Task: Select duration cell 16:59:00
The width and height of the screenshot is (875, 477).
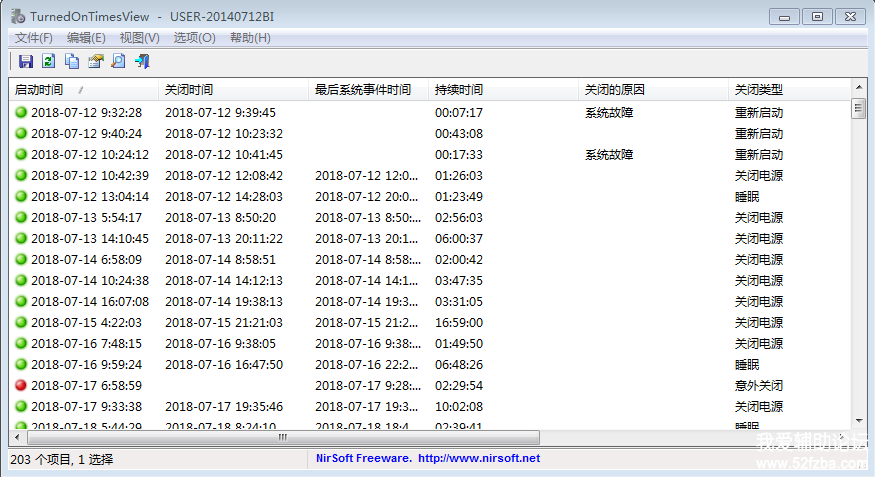Action: tap(459, 322)
